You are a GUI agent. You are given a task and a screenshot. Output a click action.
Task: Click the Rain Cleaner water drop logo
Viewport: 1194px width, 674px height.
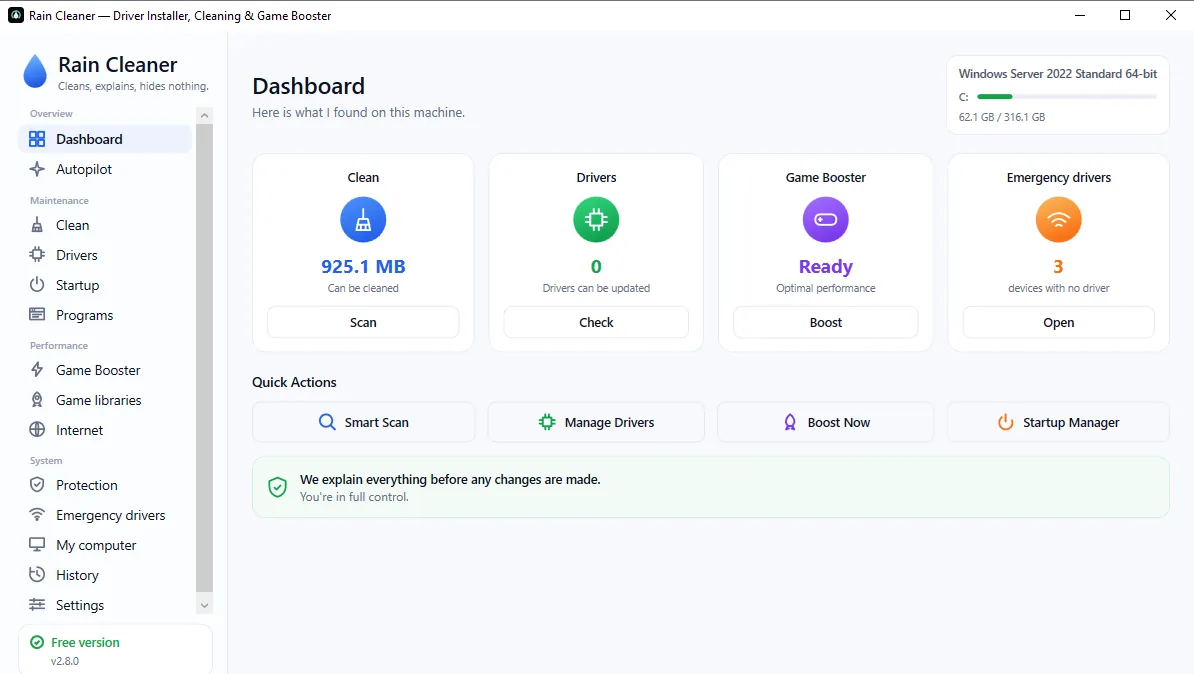point(35,72)
